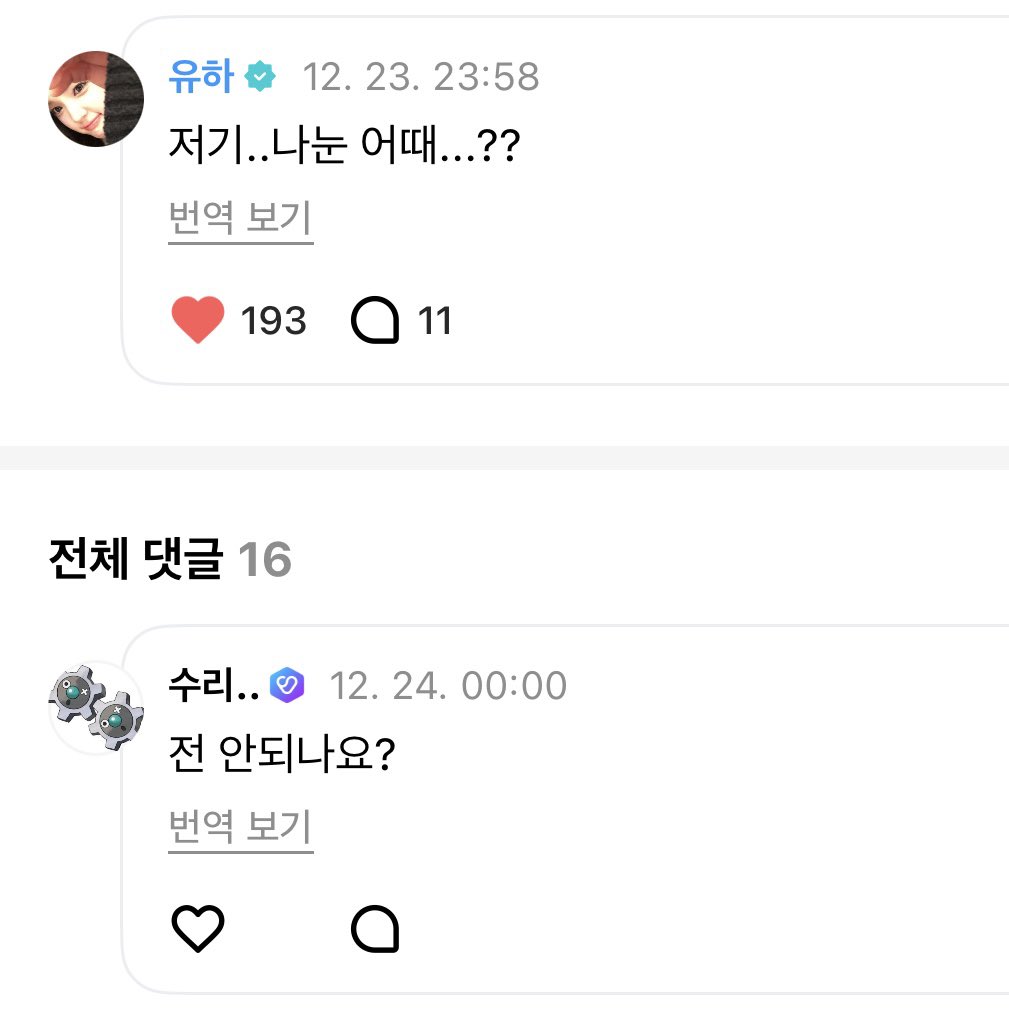Click the 12. 23. 23:58 timestamp
Viewport: 1009px width, 1009px height.
point(420,77)
